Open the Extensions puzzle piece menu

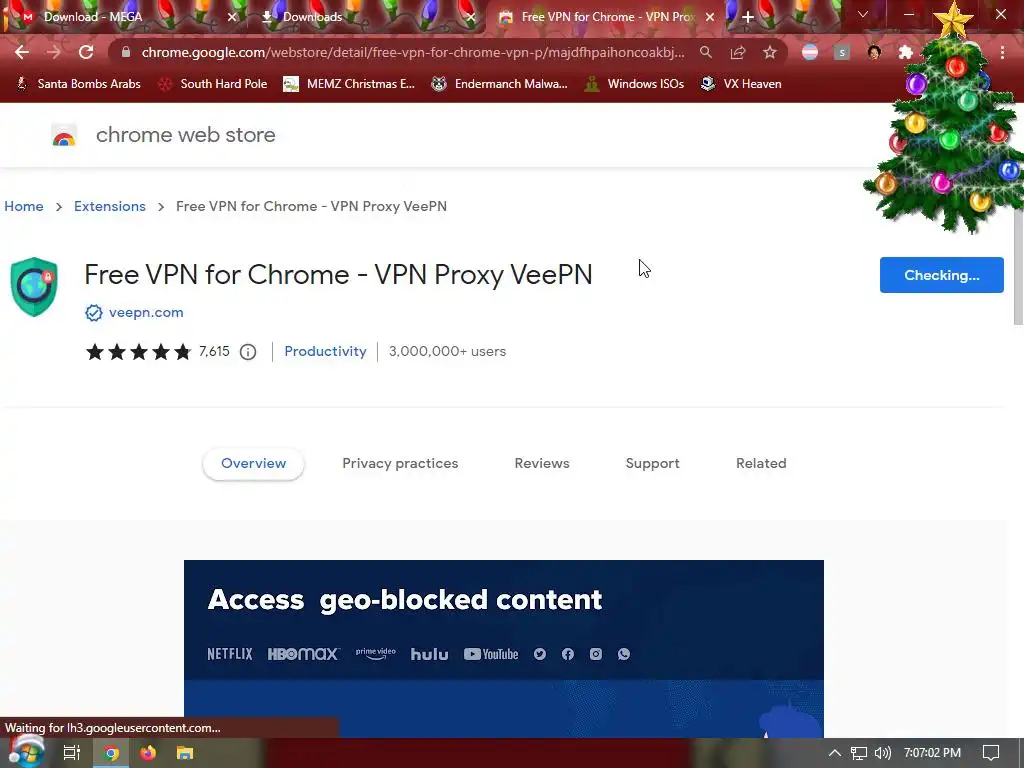(x=905, y=52)
